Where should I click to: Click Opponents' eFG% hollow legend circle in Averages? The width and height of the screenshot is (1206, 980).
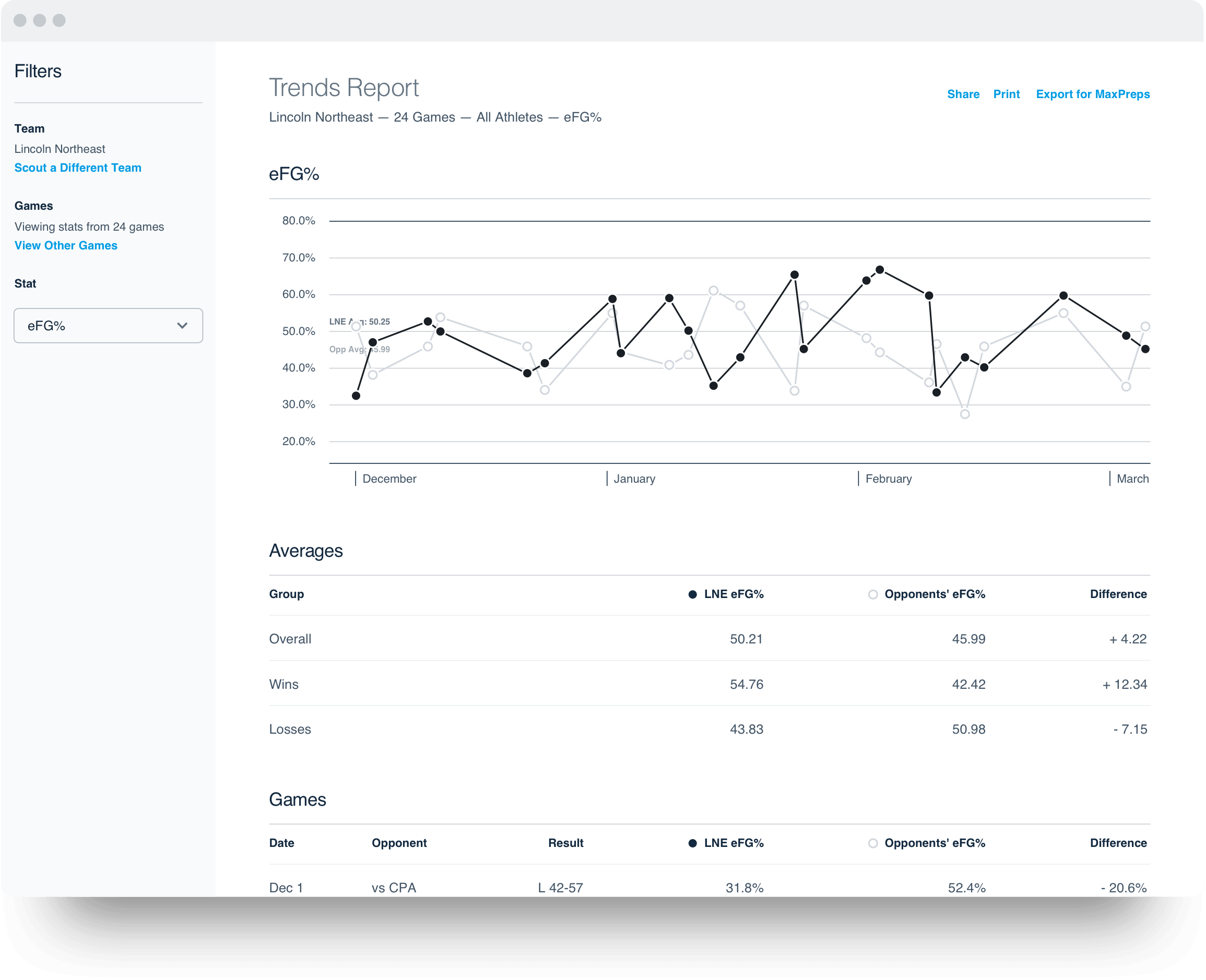873,594
